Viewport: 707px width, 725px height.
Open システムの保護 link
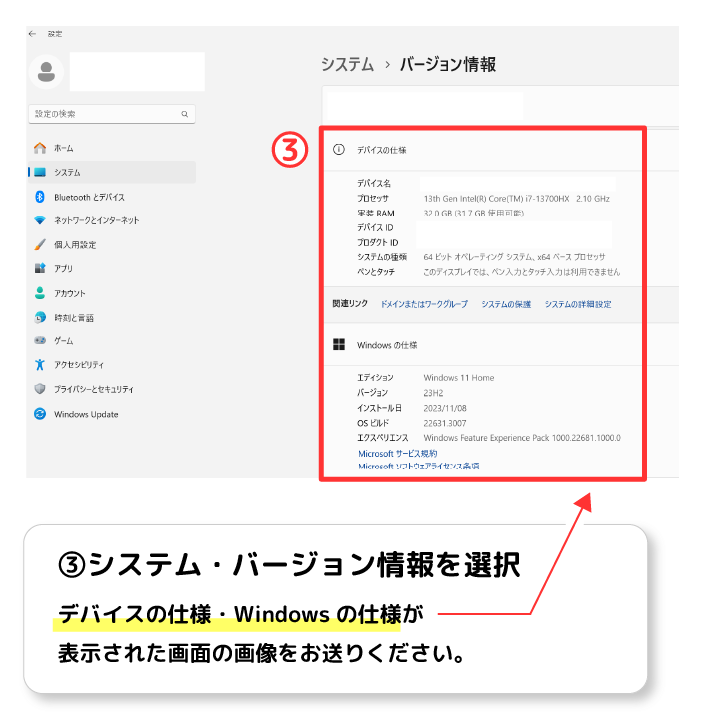point(506,304)
